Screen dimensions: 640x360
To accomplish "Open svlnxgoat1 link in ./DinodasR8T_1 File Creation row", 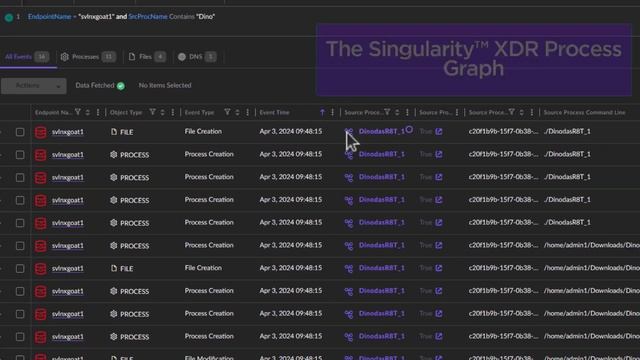I will (68, 132).
